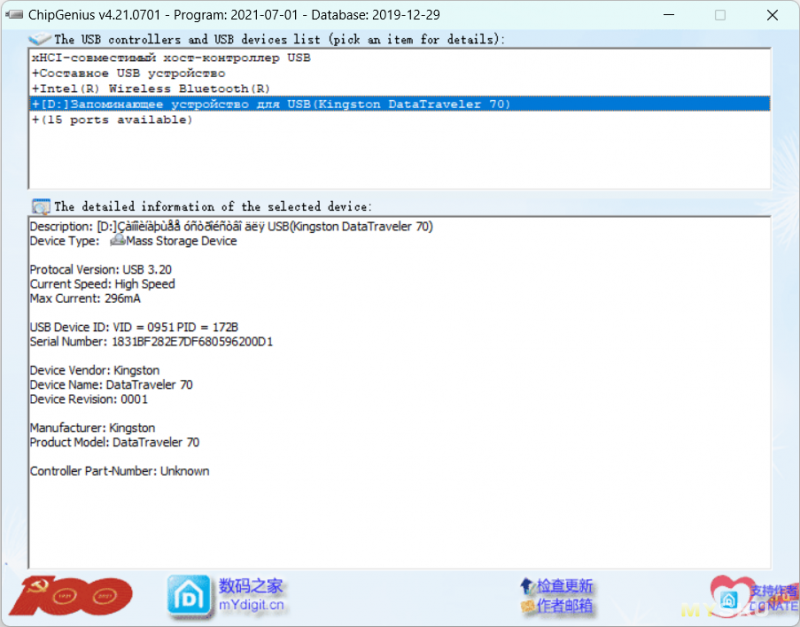The width and height of the screenshot is (800, 627).
Task: Click the Max Current: 296mA line
Action: coord(85,298)
